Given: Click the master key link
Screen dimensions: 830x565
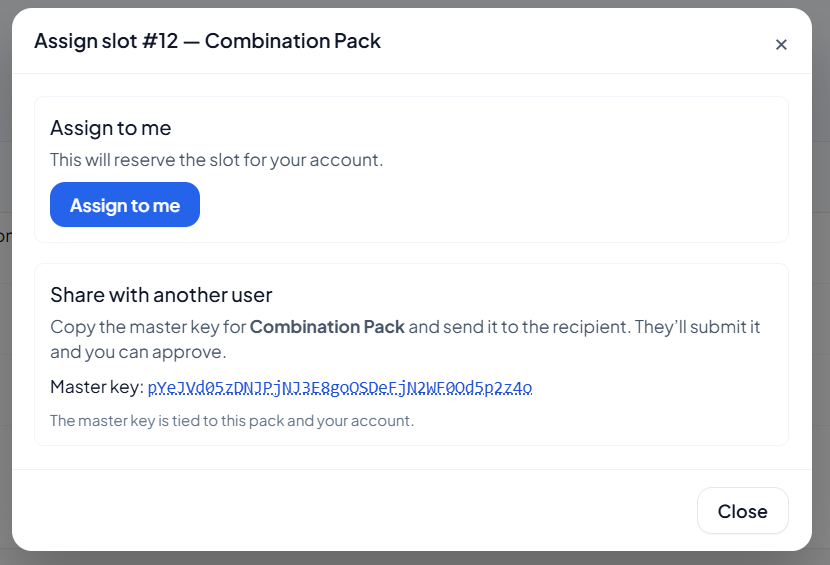Looking at the screenshot, I should [x=340, y=387].
